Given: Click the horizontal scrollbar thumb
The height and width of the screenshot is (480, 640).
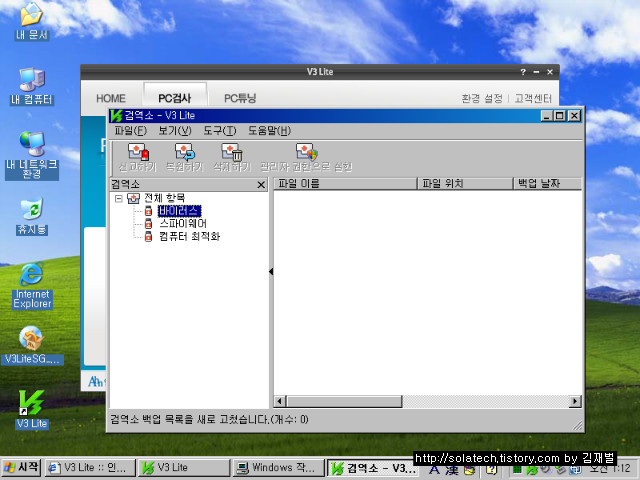Looking at the screenshot, I should tap(344, 402).
